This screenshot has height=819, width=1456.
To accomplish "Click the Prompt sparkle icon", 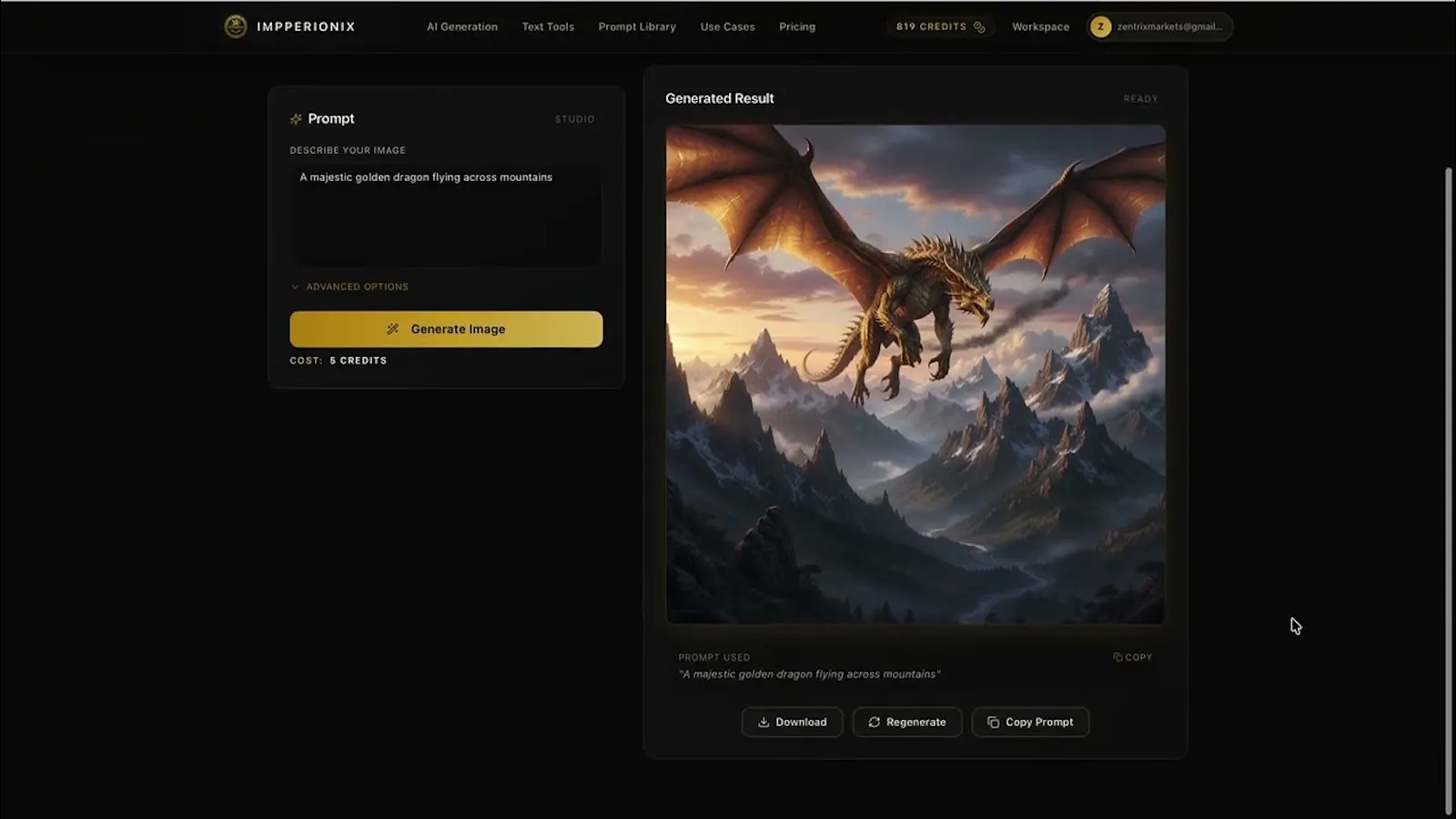I will (296, 119).
